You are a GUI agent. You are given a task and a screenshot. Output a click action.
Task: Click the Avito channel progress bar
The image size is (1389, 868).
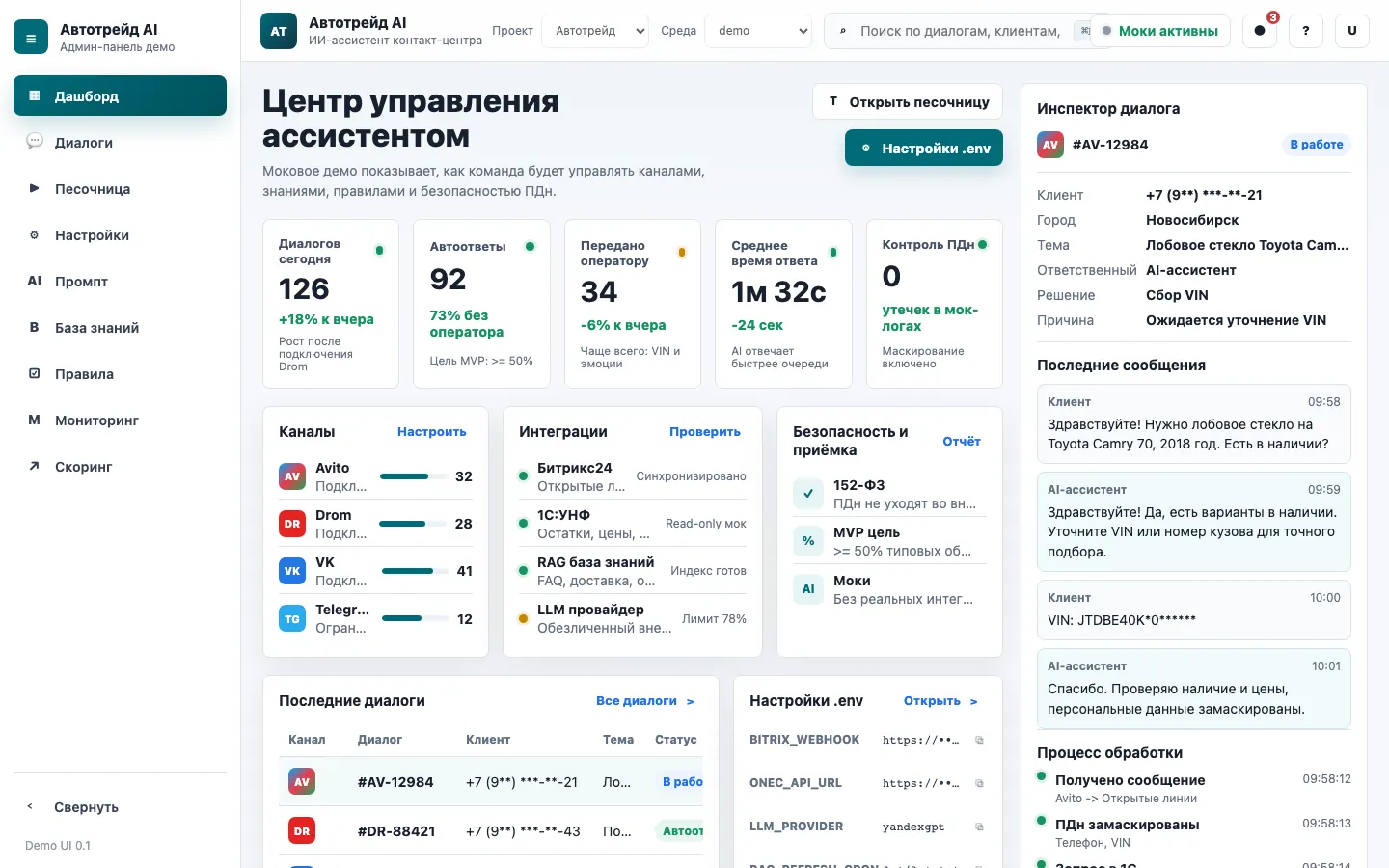tap(413, 476)
